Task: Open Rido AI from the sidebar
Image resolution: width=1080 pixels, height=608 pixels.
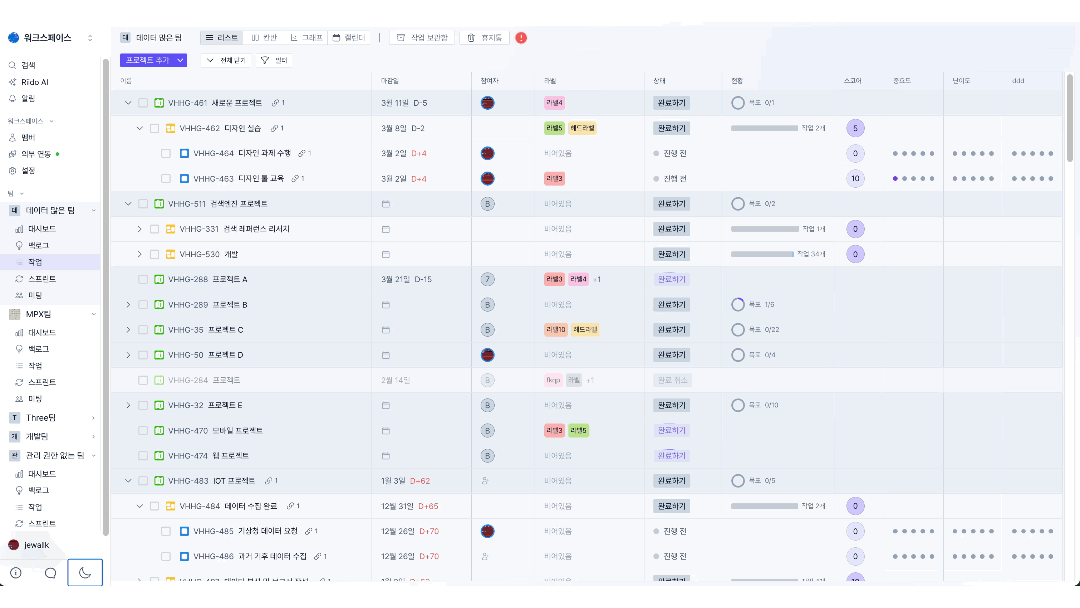Action: [34, 82]
